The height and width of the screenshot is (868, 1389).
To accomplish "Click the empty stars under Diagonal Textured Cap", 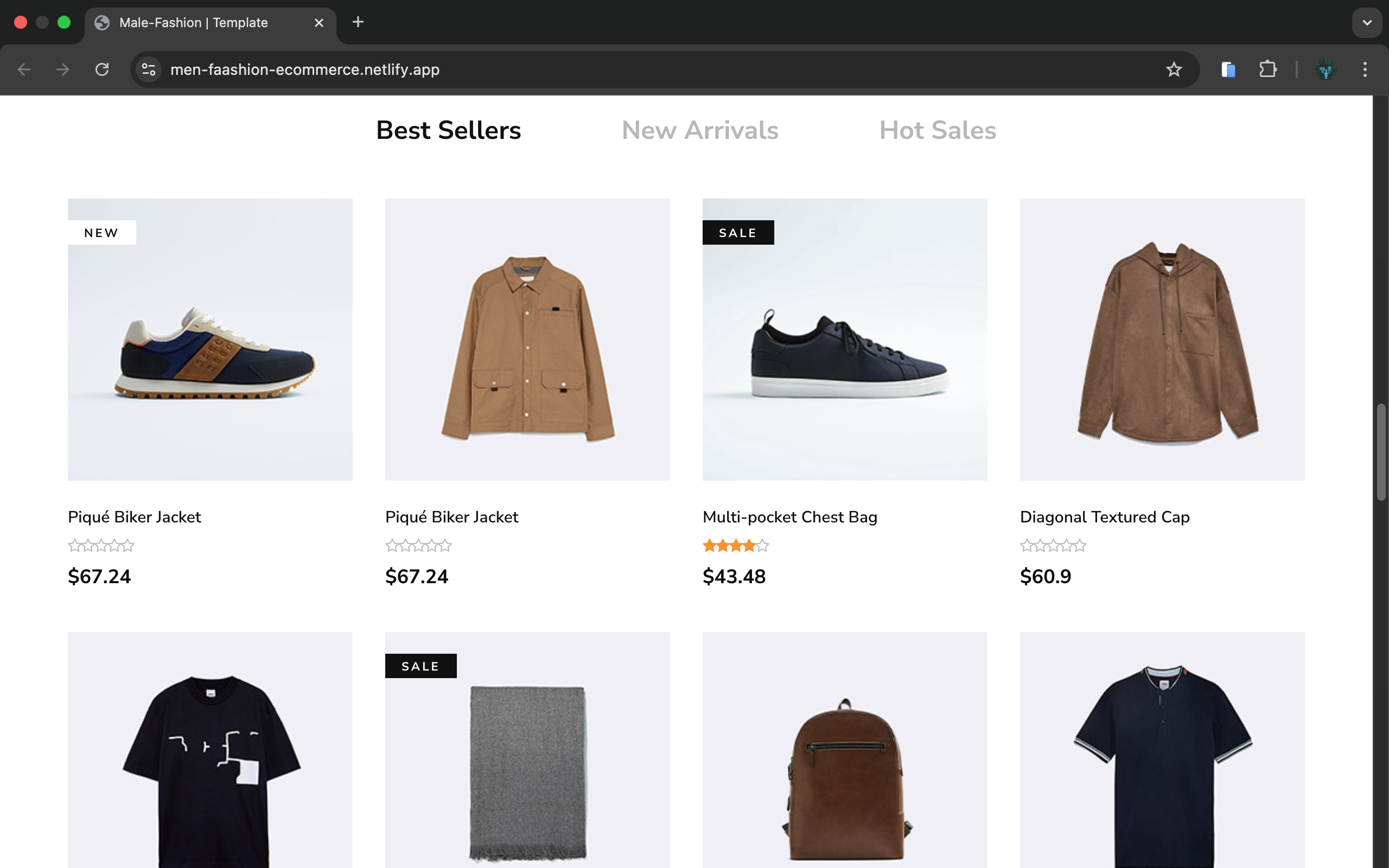I will coord(1053,545).
